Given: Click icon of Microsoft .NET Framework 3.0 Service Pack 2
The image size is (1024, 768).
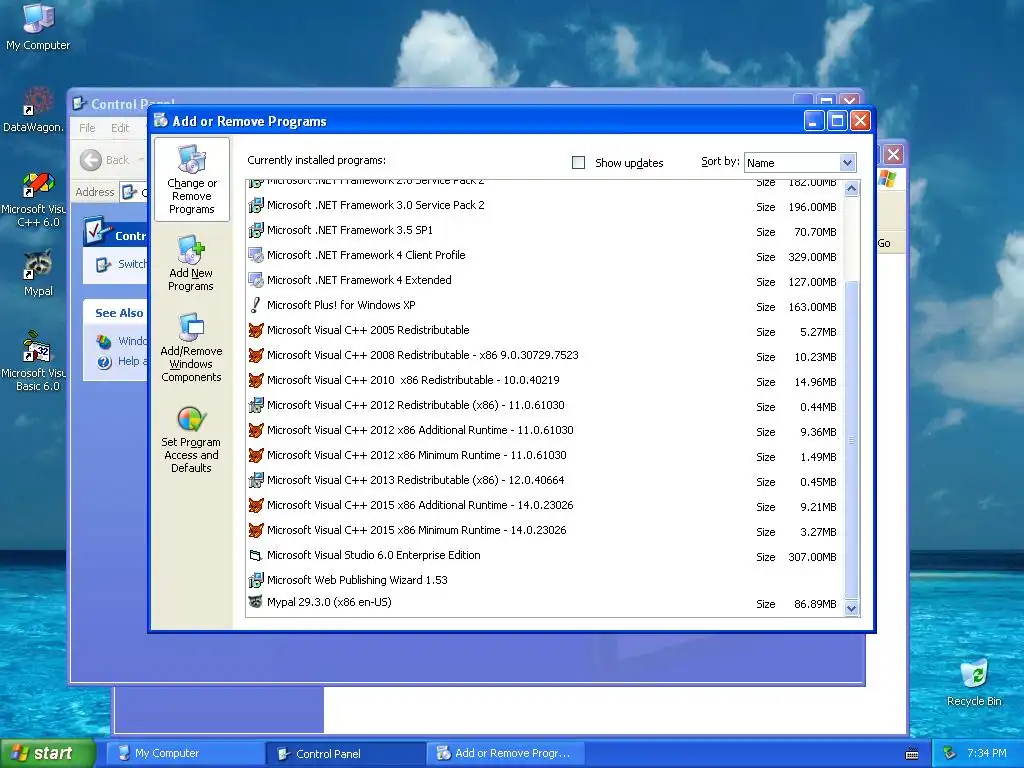Looking at the screenshot, I should coord(256,205).
